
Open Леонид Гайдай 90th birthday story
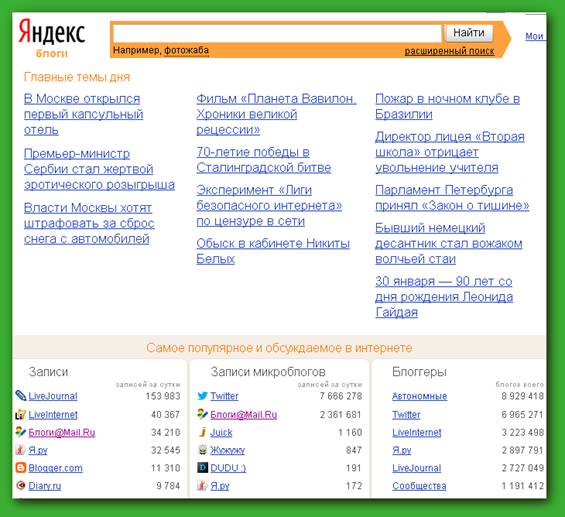click(x=444, y=297)
